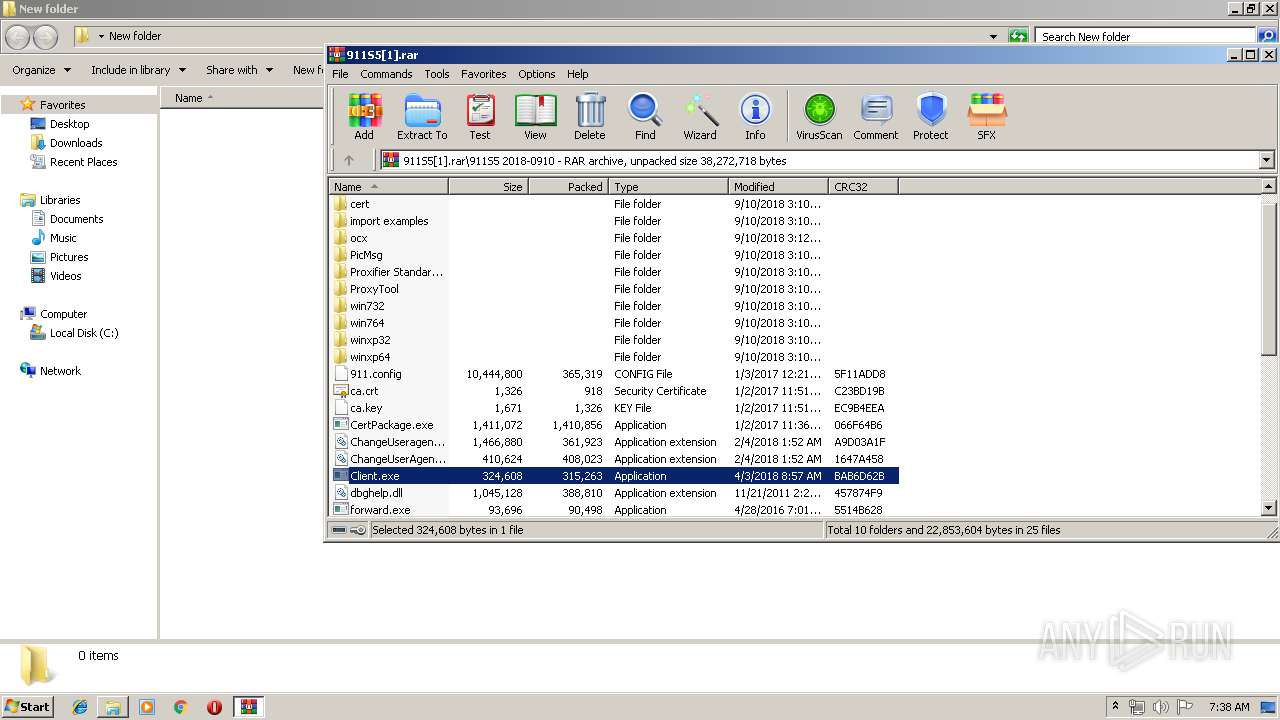The image size is (1280, 720).
Task: Sort by the Packed column
Action: (568, 187)
